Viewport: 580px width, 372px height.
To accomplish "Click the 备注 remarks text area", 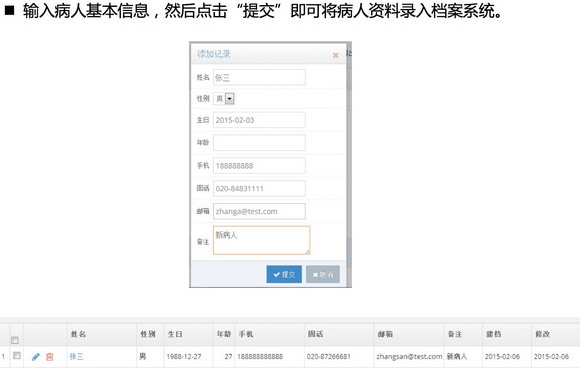I will (262, 240).
